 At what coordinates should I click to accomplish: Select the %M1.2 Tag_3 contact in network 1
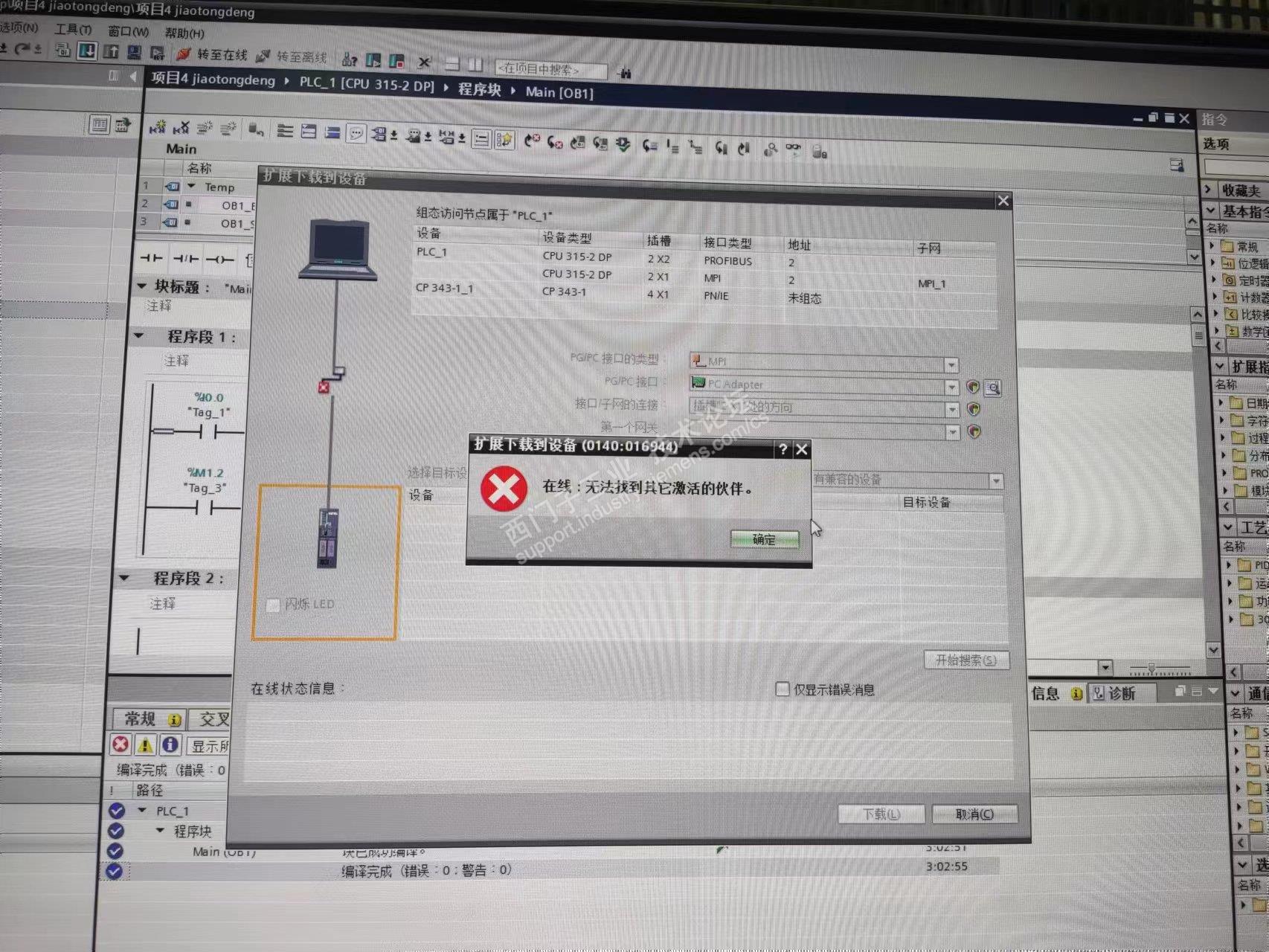[204, 508]
